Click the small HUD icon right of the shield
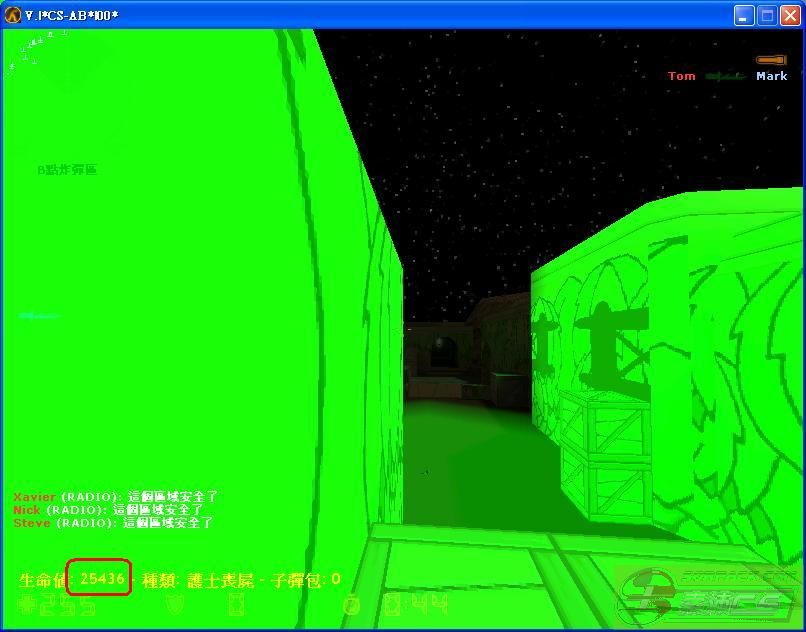This screenshot has height=632, width=806. 237,605
